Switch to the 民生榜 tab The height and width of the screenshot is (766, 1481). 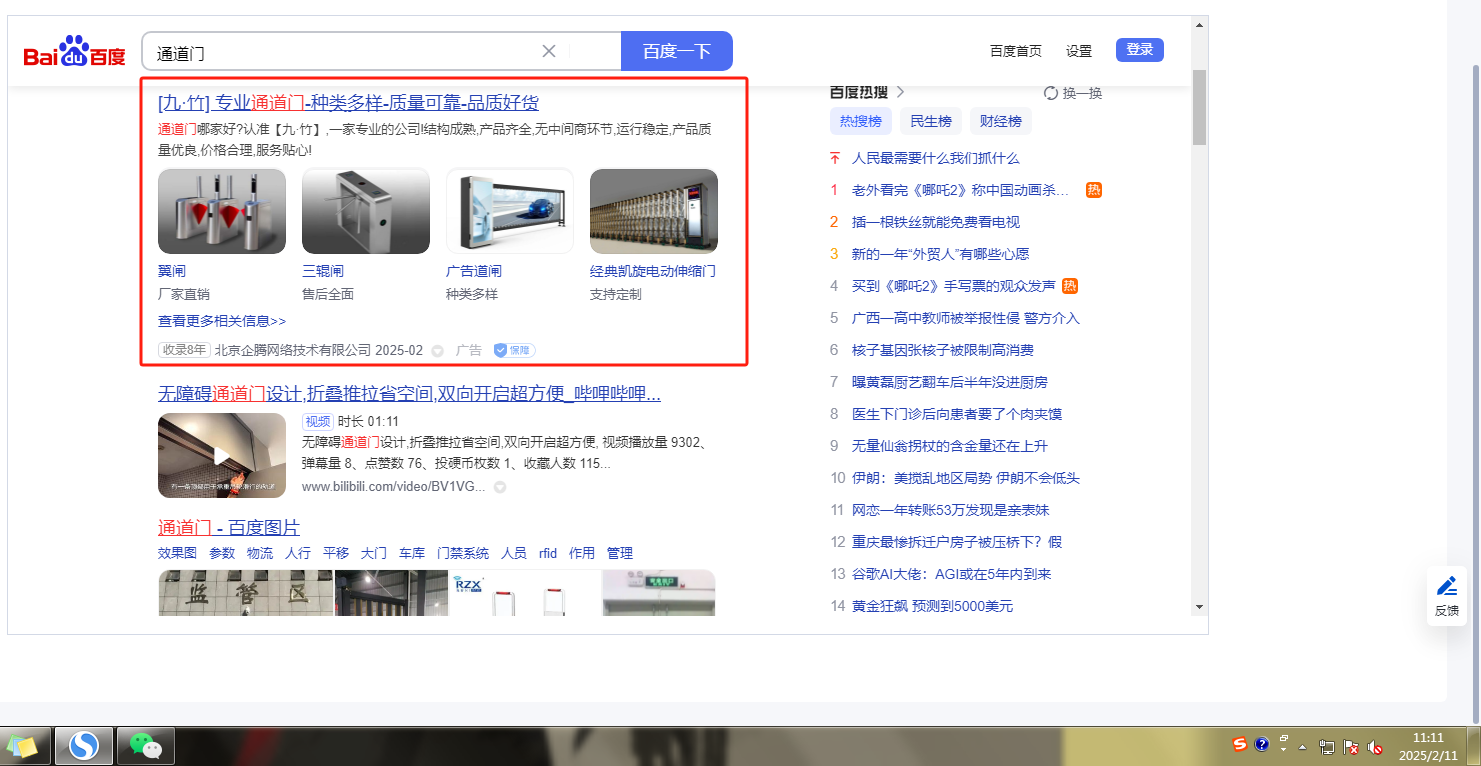pos(930,122)
